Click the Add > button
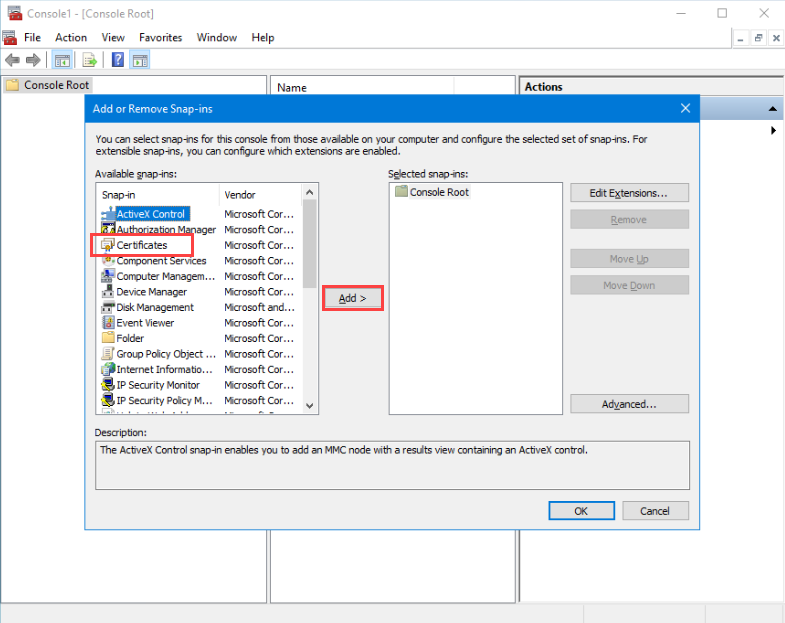The height and width of the screenshot is (623, 785). [x=352, y=298]
